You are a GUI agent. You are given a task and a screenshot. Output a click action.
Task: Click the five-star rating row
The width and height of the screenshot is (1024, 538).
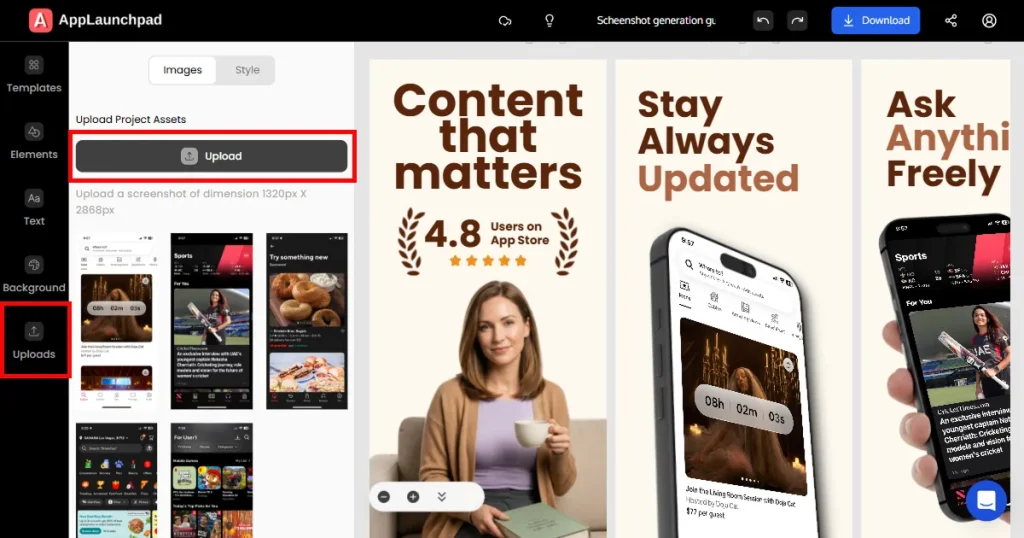tap(488, 261)
